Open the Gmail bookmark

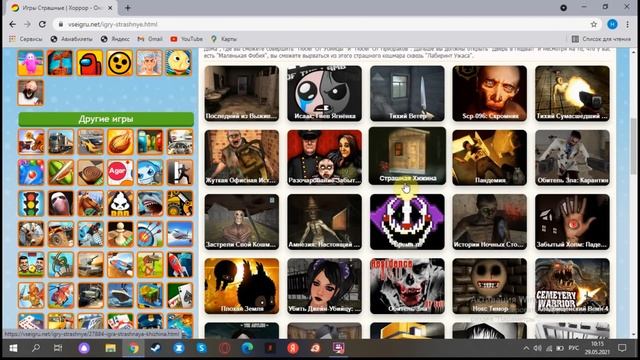point(150,39)
